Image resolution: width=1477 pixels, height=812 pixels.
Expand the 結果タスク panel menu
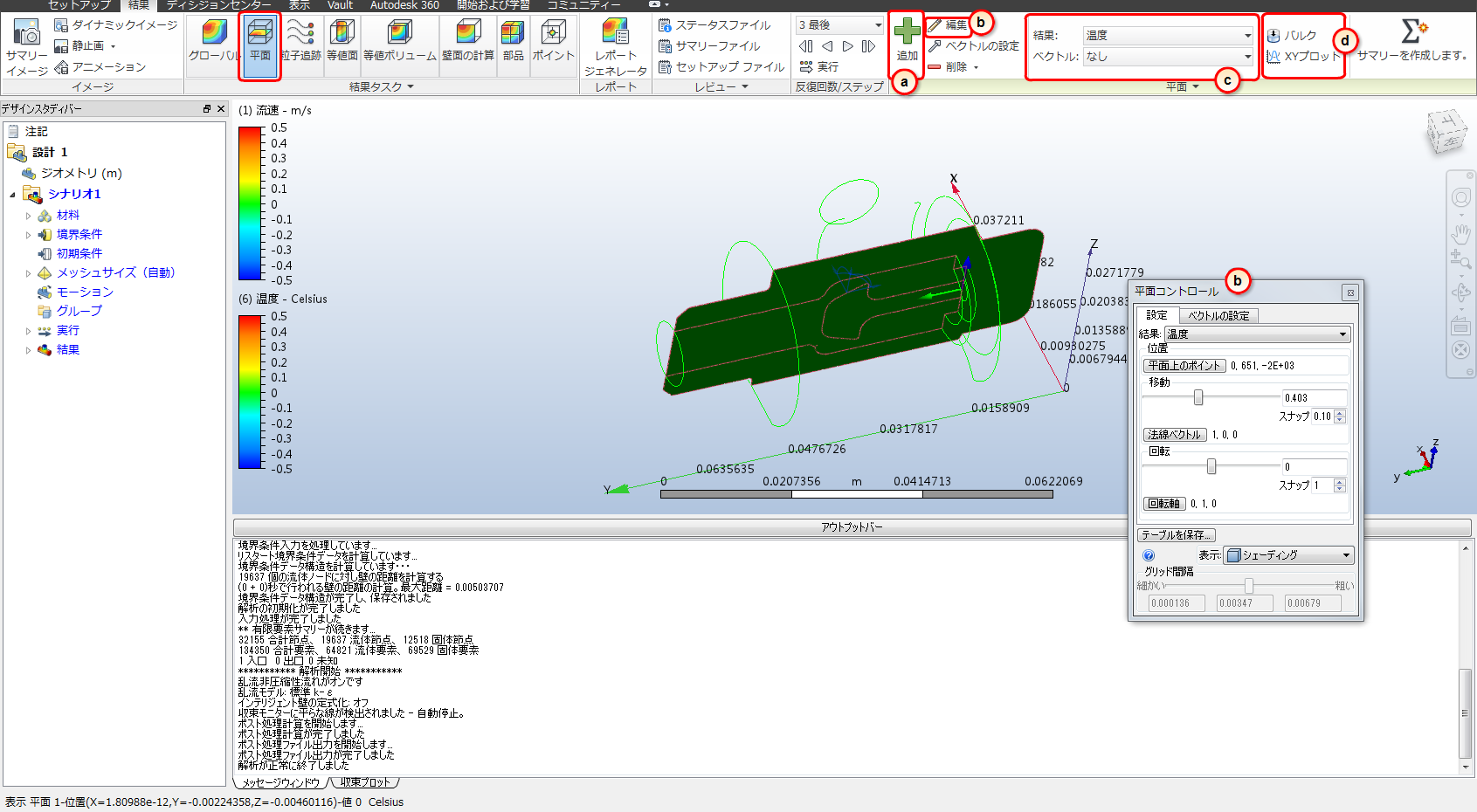point(382,86)
